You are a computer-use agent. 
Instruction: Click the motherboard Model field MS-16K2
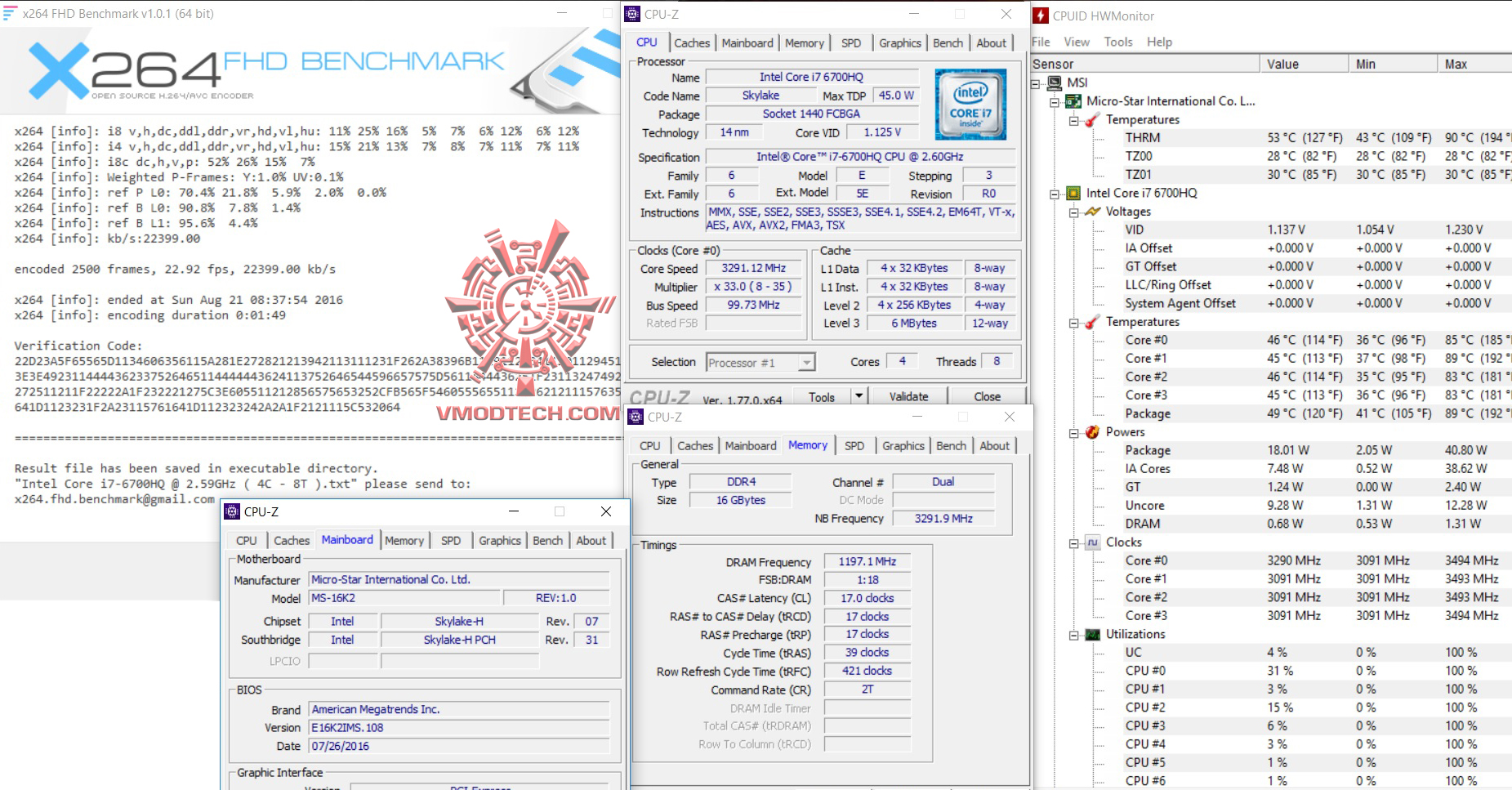click(404, 598)
